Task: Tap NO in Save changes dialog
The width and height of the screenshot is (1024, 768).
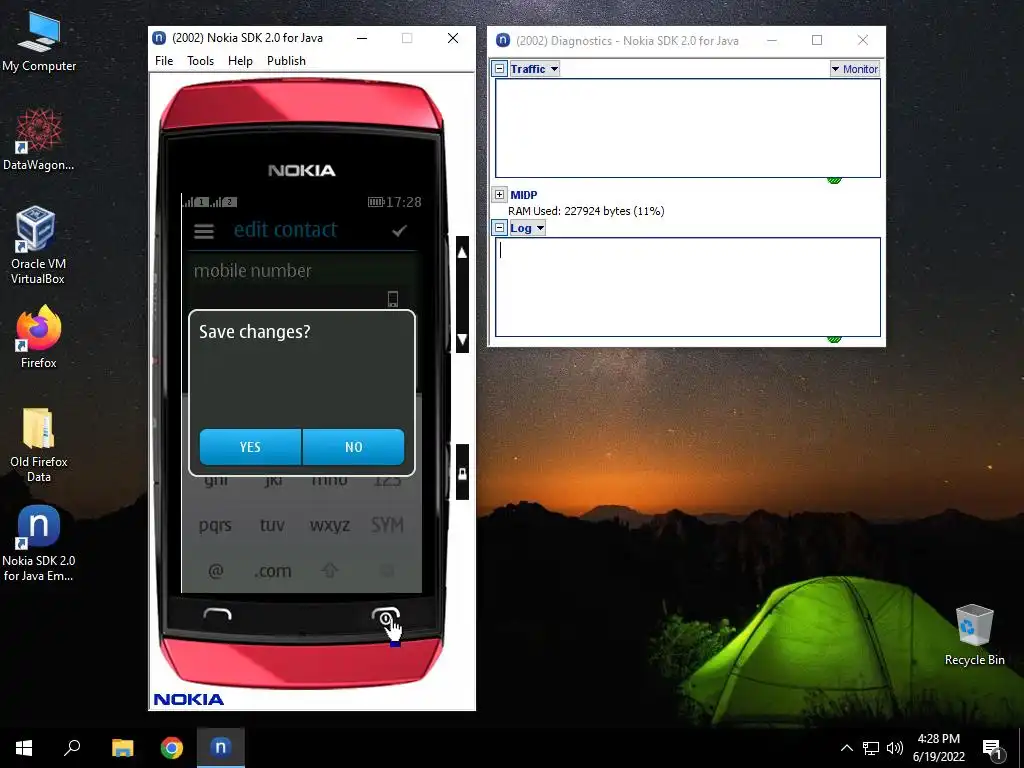Action: tap(353, 447)
